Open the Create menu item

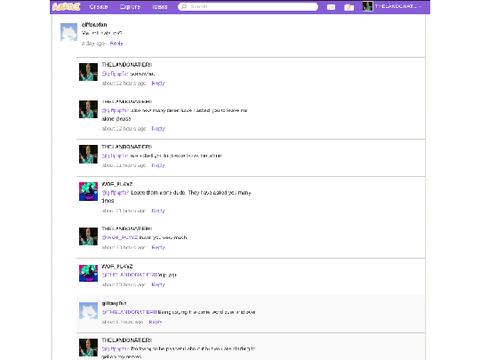point(99,7)
